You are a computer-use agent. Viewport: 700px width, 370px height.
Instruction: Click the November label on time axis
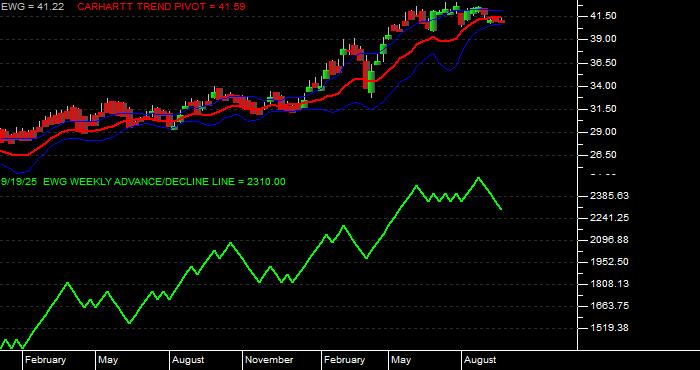270,360
